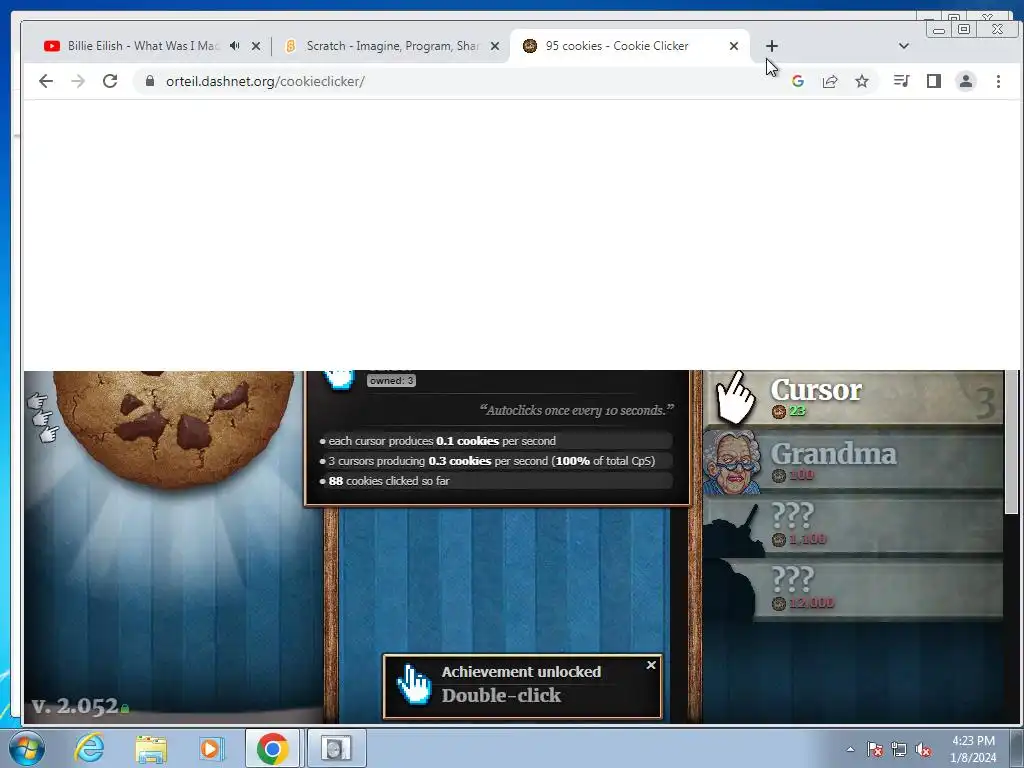Viewport: 1024px width, 768px height.
Task: Click the muted volume tray icon
Action: [x=923, y=749]
